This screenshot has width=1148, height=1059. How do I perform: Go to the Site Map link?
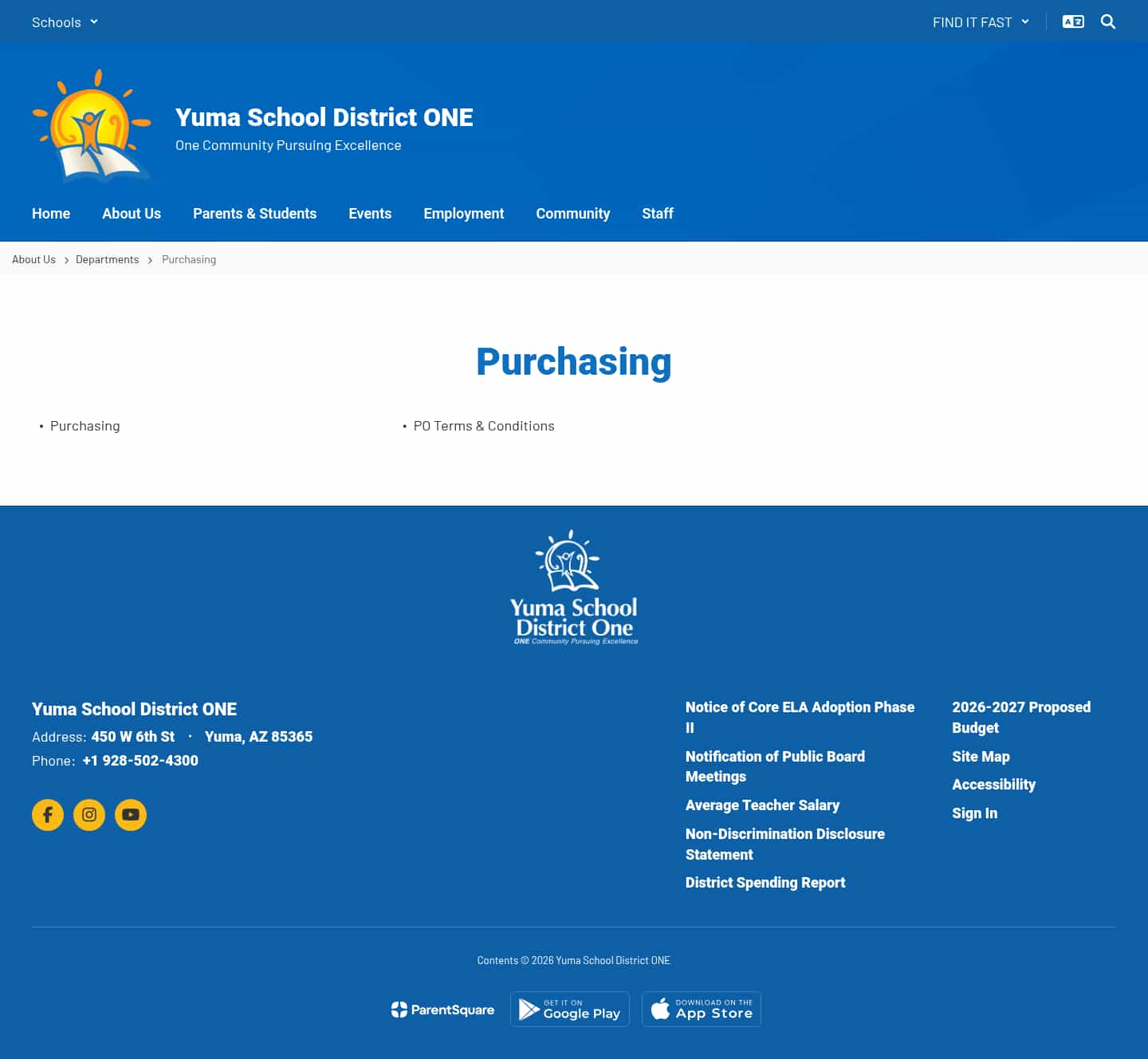tap(981, 757)
